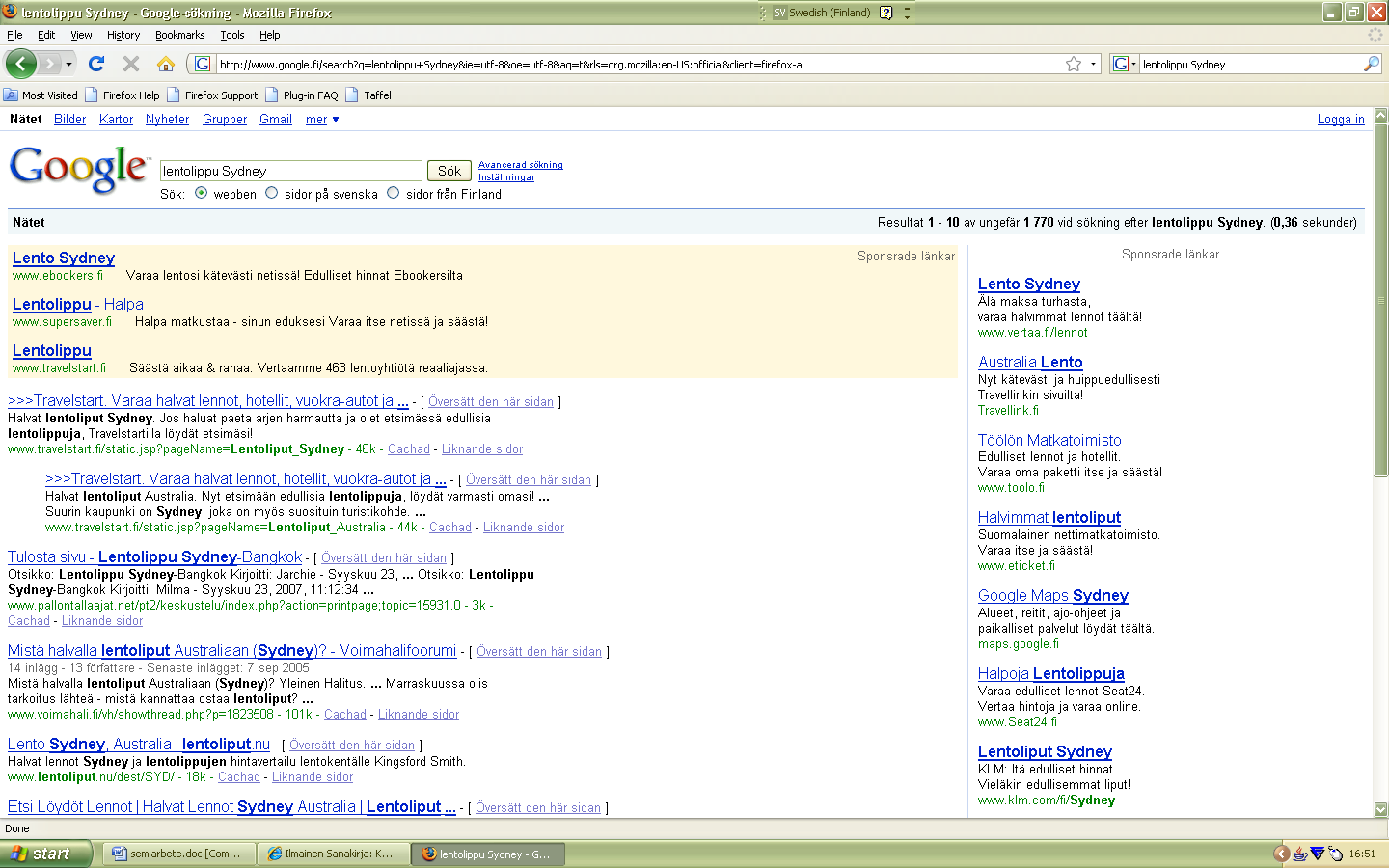Screen dimensions: 1389x868
Task: Click the Google search query input field
Action: tap(291, 171)
